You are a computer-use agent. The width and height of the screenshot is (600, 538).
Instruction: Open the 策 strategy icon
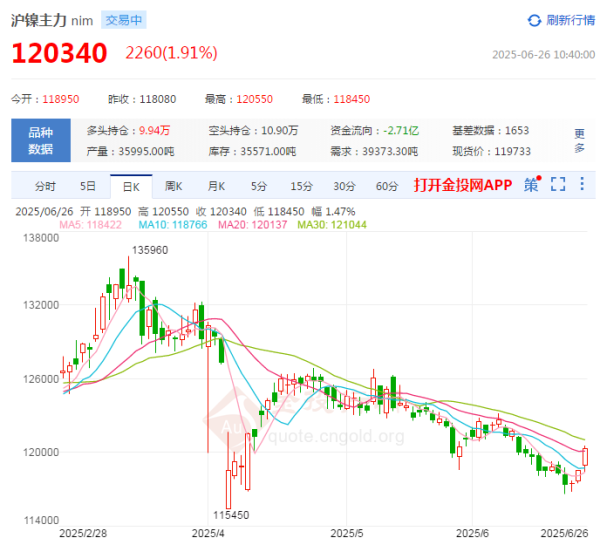532,184
